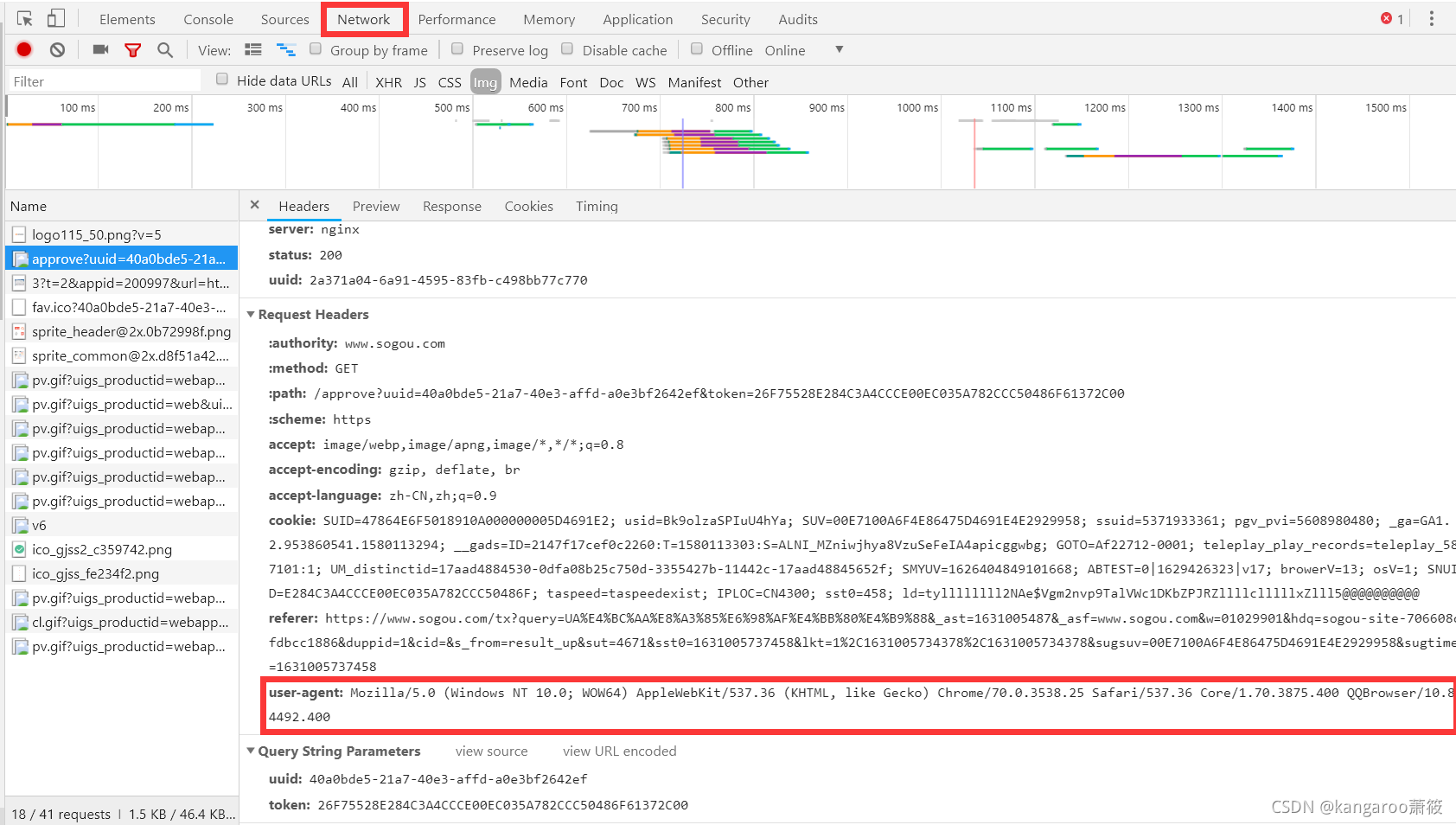1456x825 pixels.
Task: Select the v6 request row
Action: click(x=121, y=525)
